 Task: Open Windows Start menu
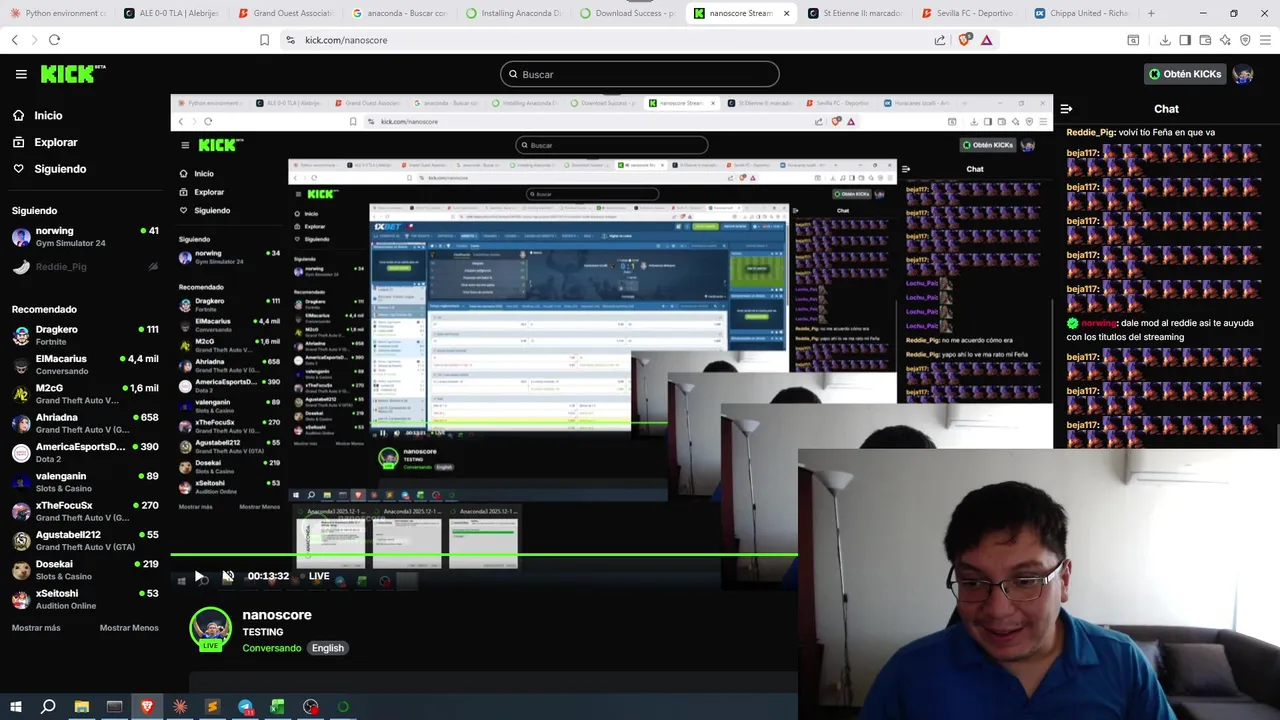pos(15,707)
